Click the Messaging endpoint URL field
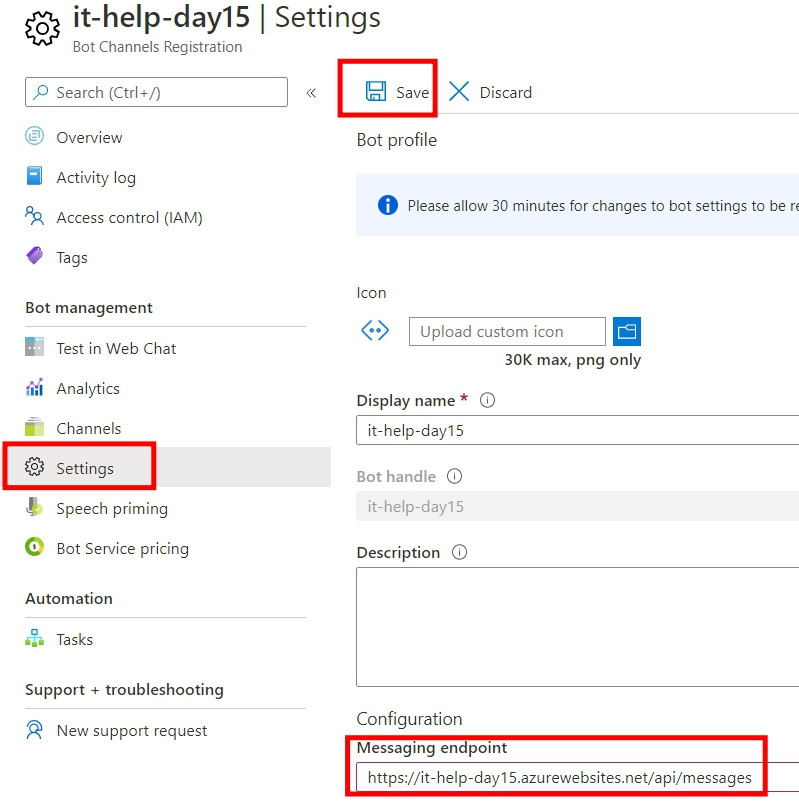 (x=560, y=777)
